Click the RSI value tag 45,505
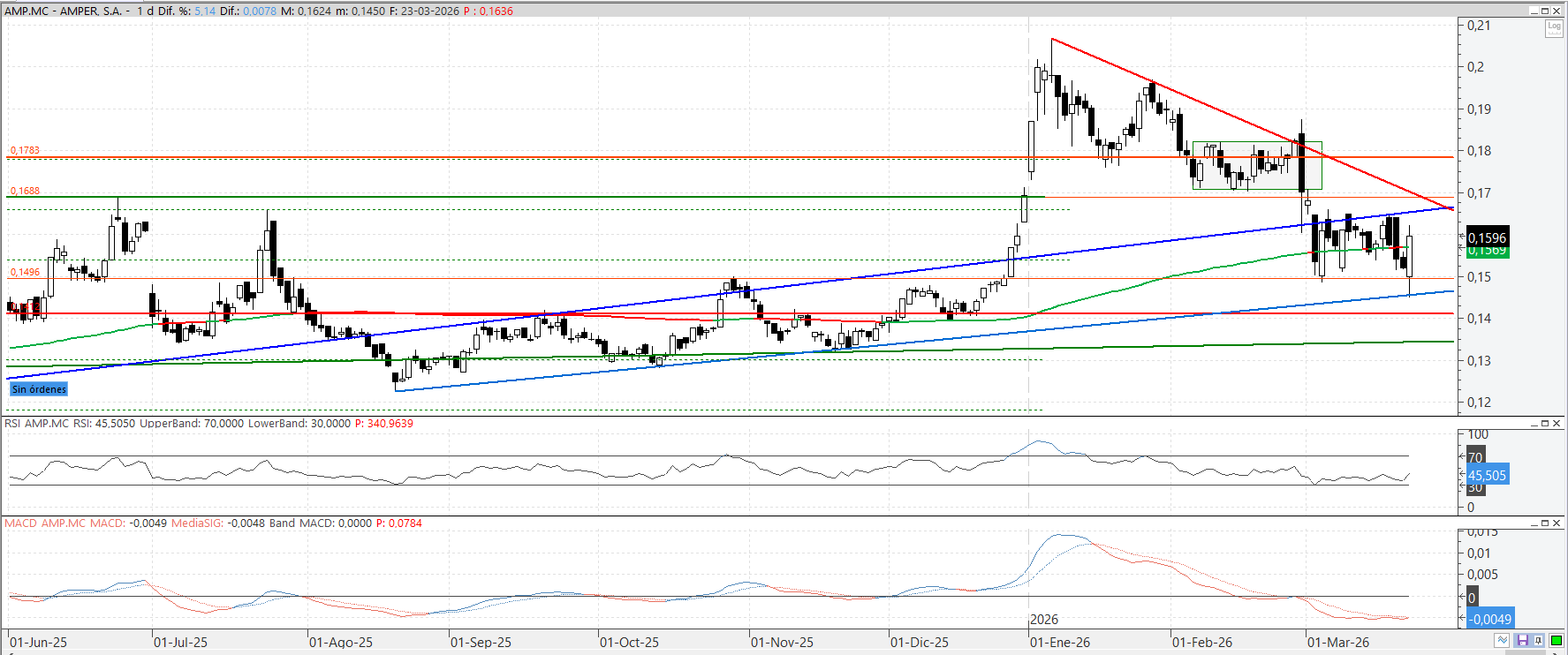The width and height of the screenshot is (1568, 655). coord(1488,475)
